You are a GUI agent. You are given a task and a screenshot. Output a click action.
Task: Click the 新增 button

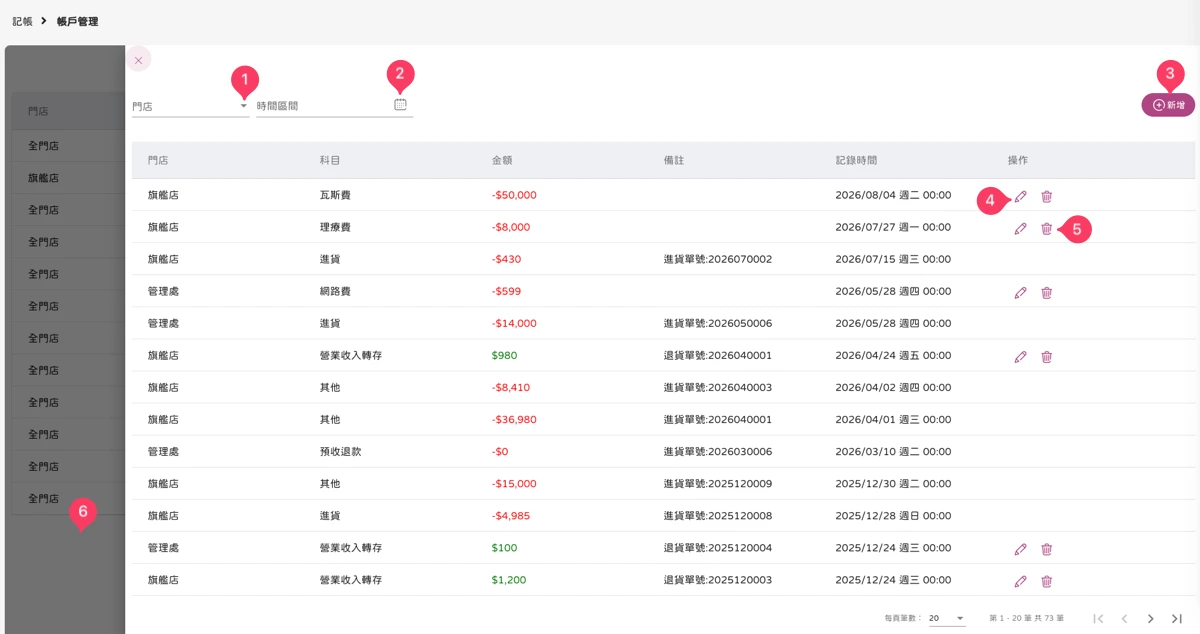point(1168,105)
